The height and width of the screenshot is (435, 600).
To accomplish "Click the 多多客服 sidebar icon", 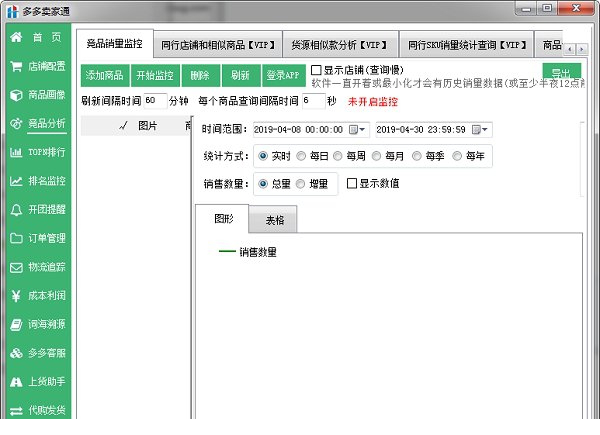I will pyautogui.click(x=16, y=353).
